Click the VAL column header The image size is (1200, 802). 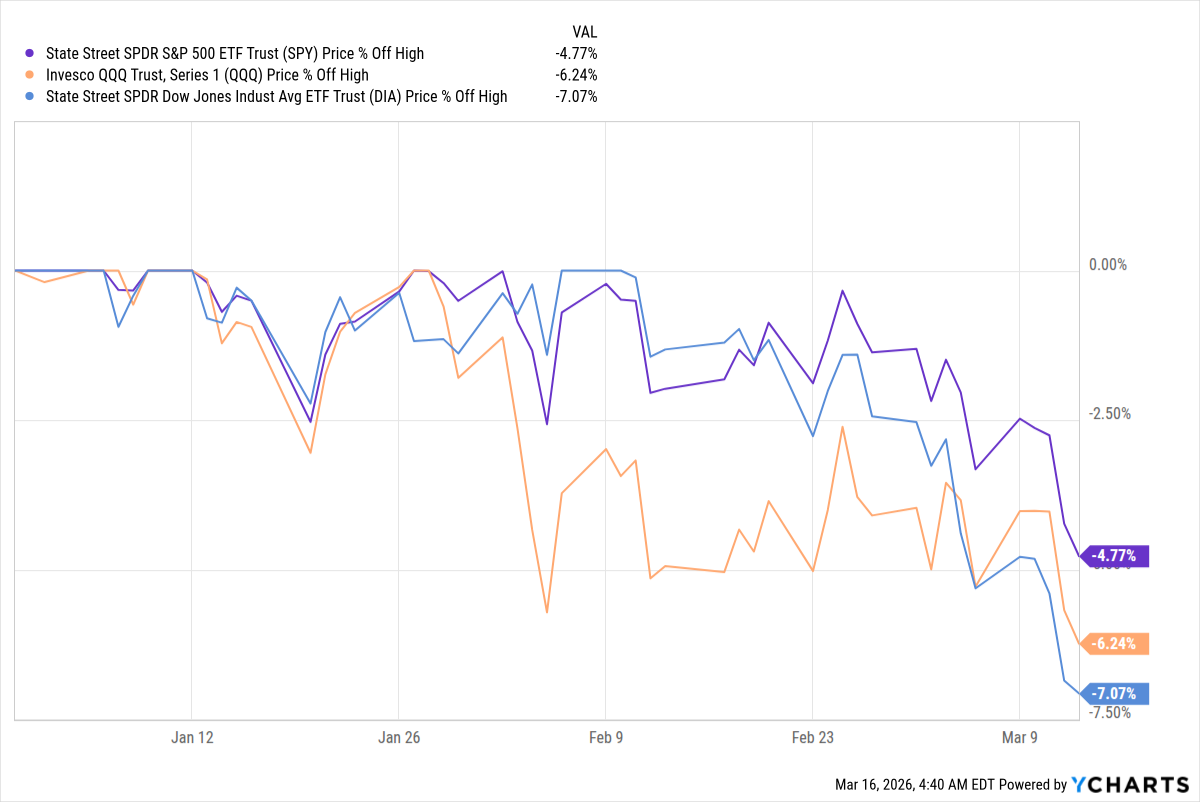(x=584, y=32)
